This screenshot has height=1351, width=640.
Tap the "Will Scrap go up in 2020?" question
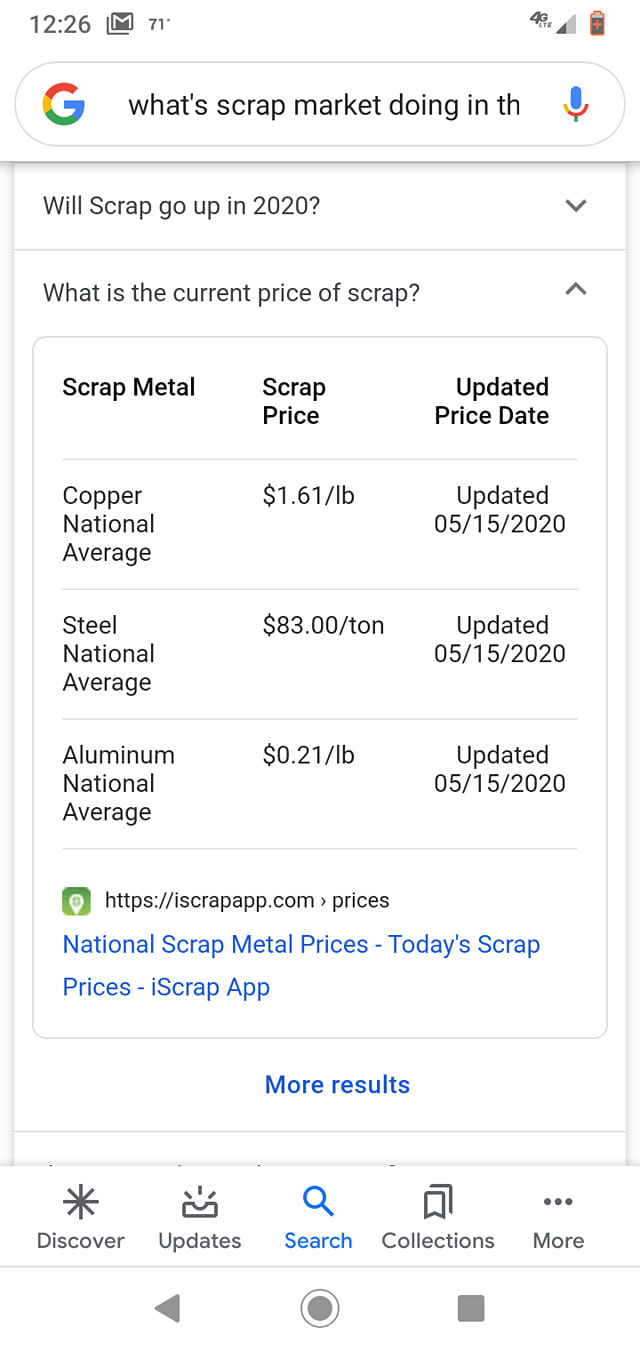(182, 206)
